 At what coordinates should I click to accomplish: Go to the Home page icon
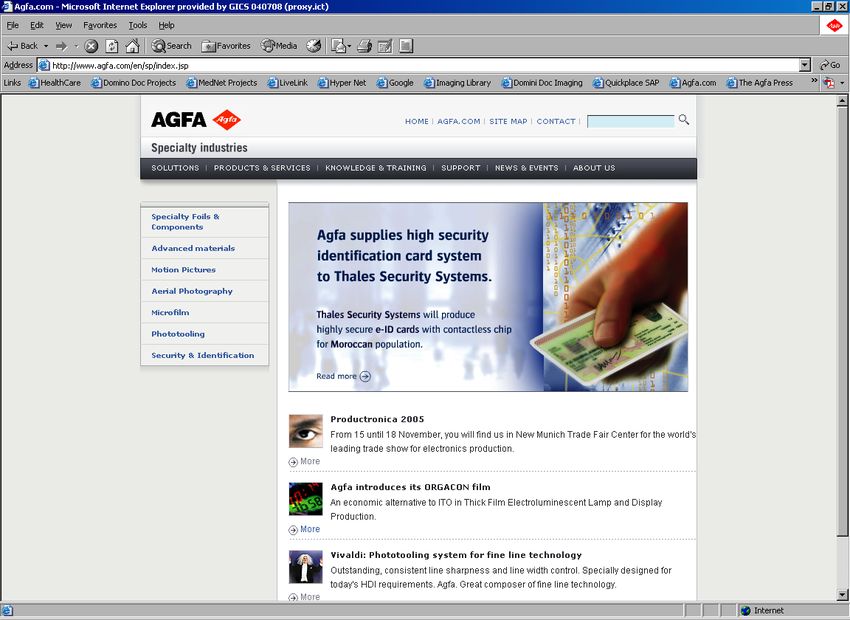pos(132,46)
